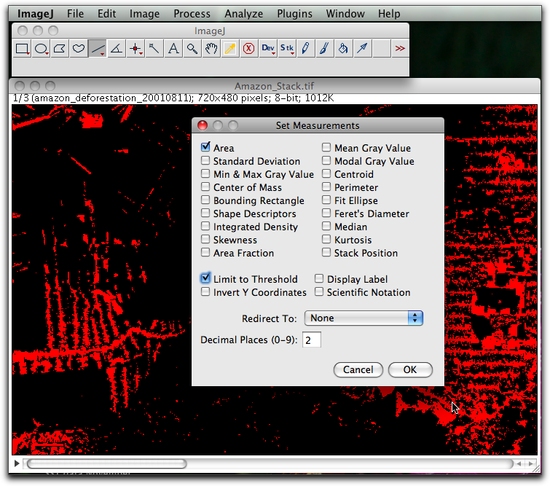Select the Wand tracing tool
This screenshot has height=486, width=550.
tap(154, 48)
